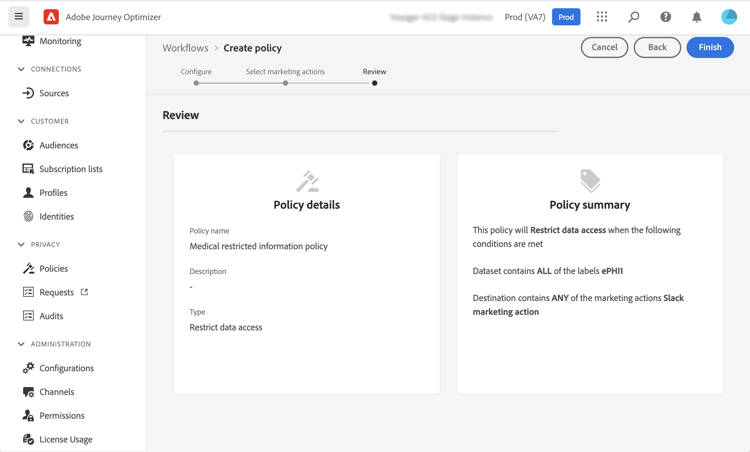Open the notifications bell
The height and width of the screenshot is (452, 750).
697,17
